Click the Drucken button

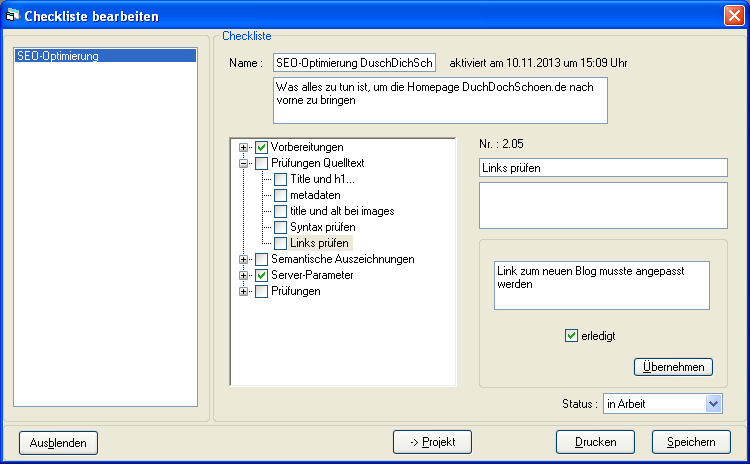coord(595,442)
